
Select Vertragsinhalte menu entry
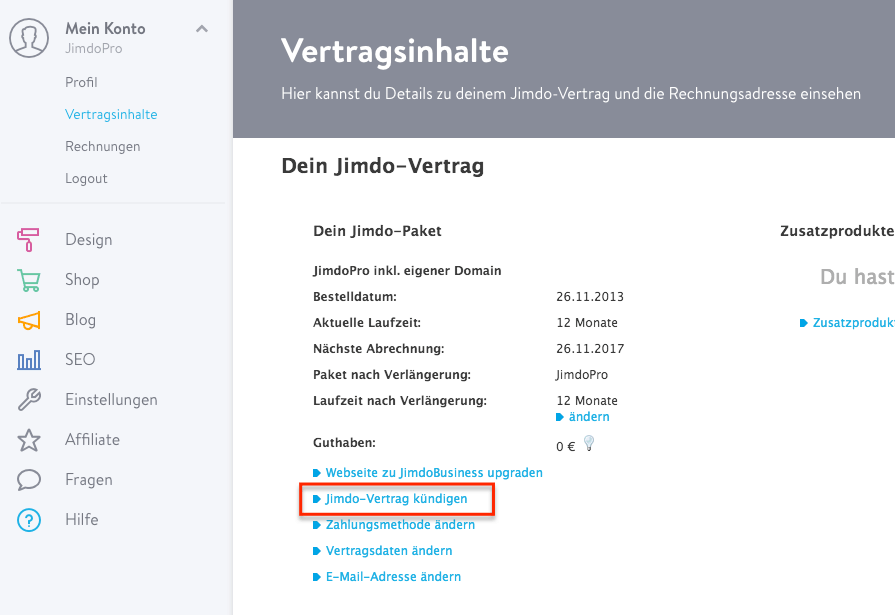tap(111, 114)
